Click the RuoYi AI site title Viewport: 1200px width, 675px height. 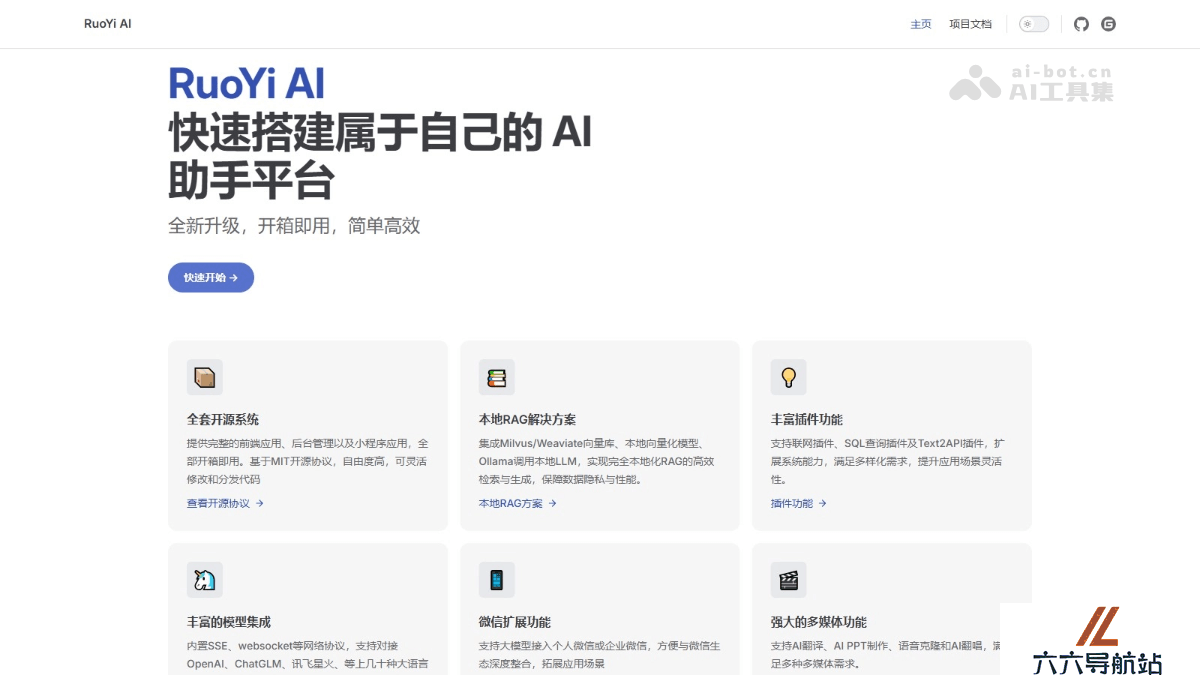point(108,24)
